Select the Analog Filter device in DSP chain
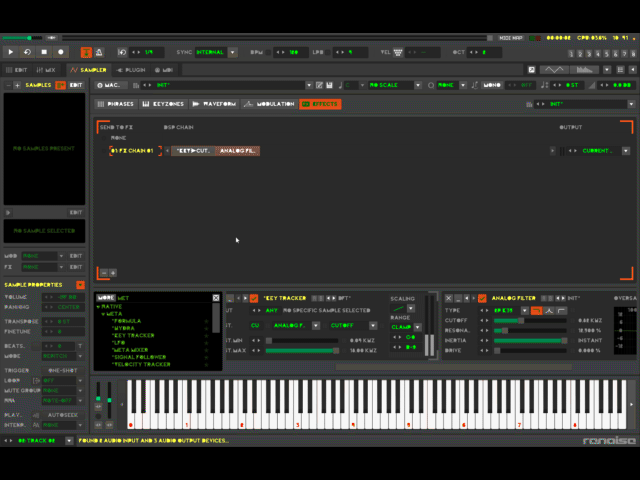 237,151
